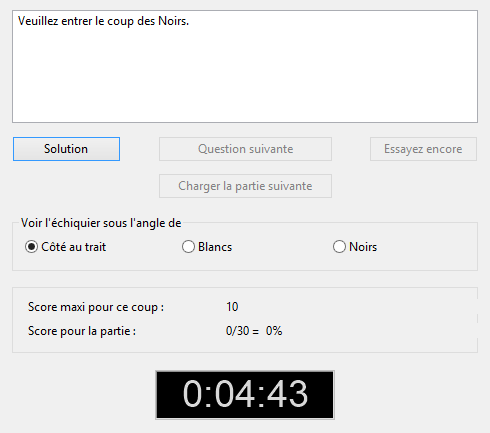This screenshot has height=433, width=490.
Task: Load next game with Charger la partie suivante
Action: point(245,186)
